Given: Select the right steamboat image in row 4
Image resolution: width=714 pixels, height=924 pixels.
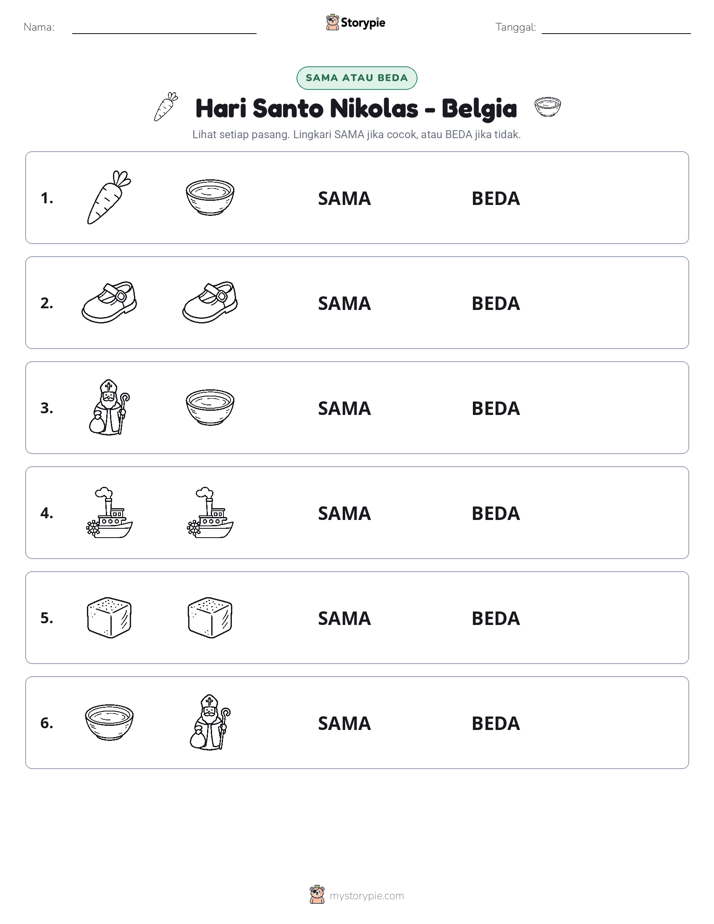Looking at the screenshot, I should 210,513.
